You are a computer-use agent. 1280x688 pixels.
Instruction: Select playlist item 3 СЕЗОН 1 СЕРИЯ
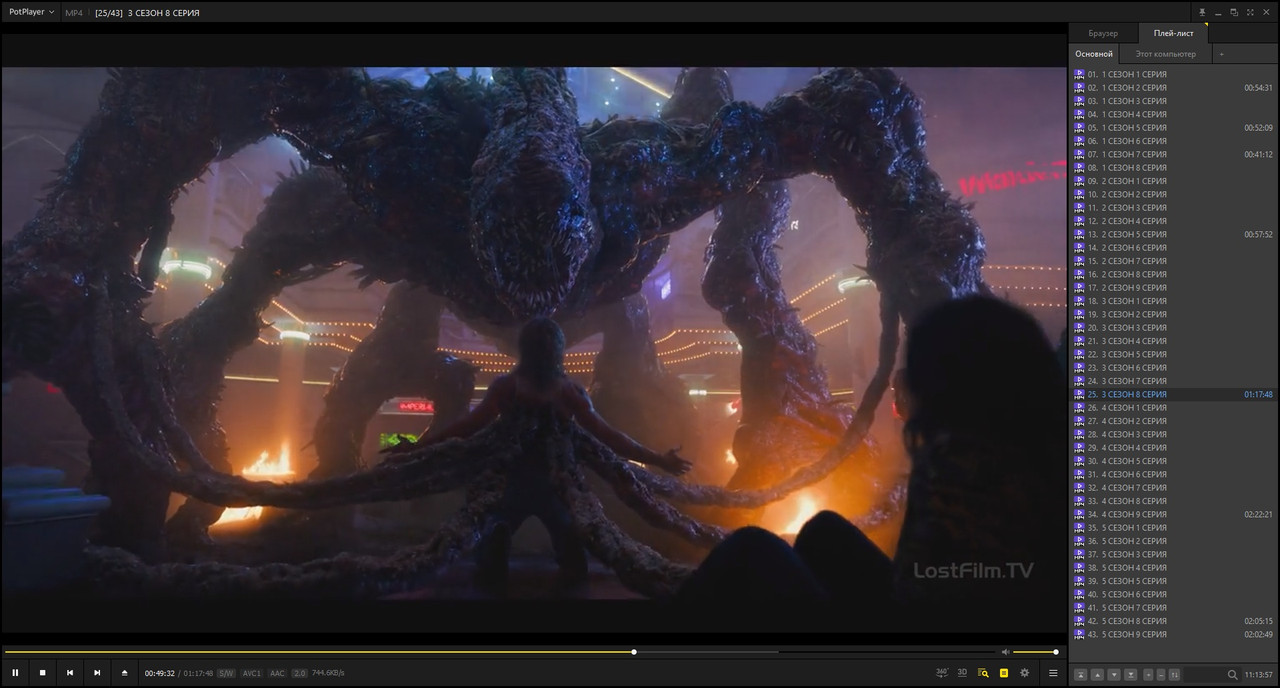coord(1173,301)
